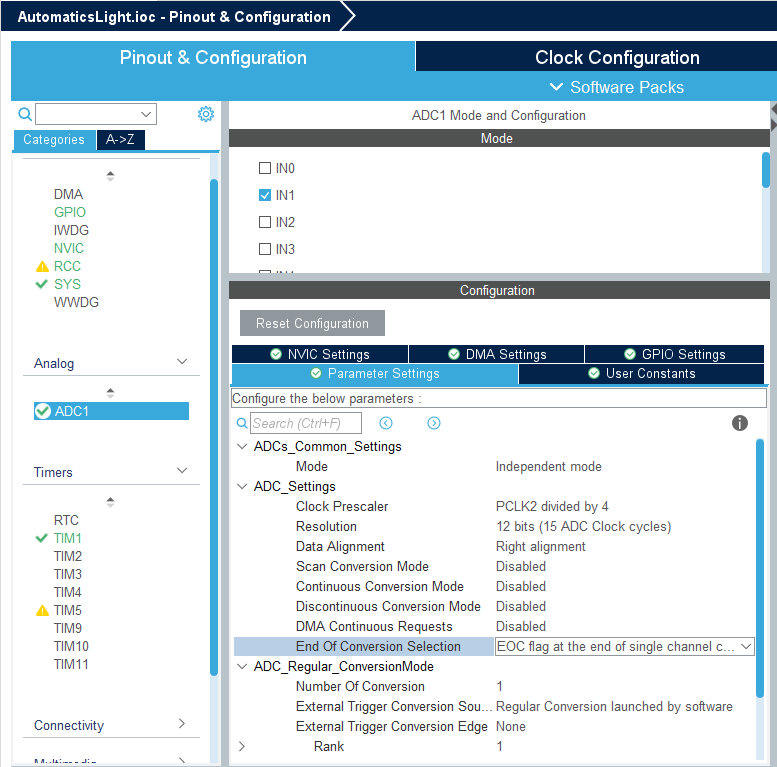Click the Reset Configuration button
777x767 pixels.
[312, 323]
